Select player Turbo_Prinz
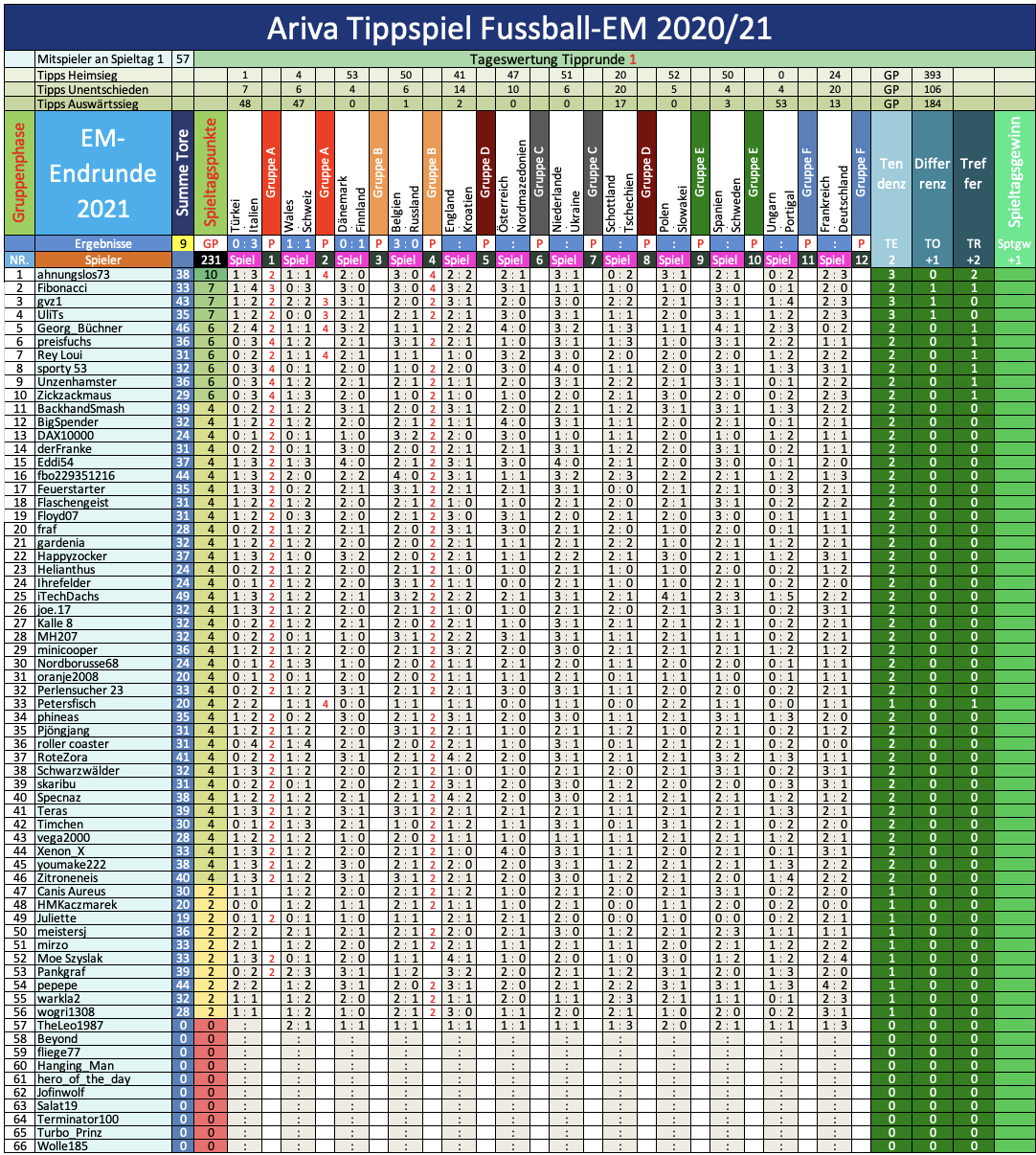 pyautogui.click(x=103, y=1133)
